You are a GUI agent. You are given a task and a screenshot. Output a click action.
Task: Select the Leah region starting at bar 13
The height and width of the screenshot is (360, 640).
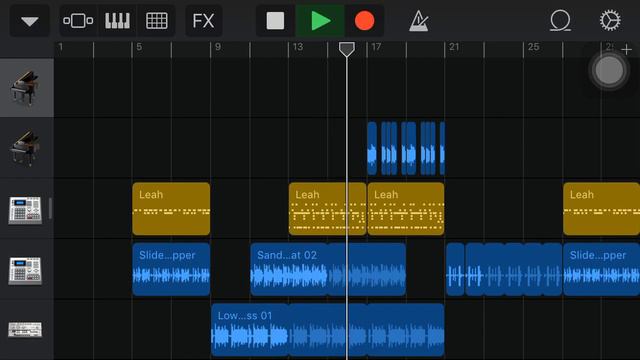(x=327, y=209)
